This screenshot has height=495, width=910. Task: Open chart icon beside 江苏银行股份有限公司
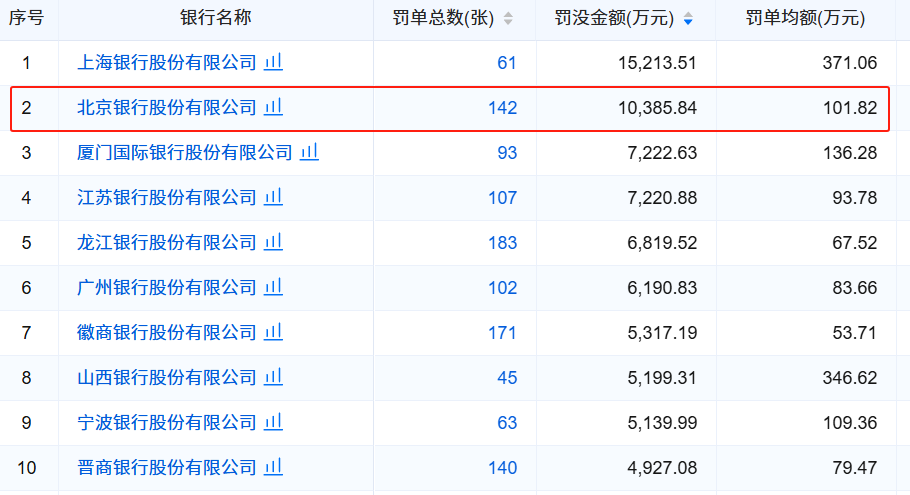coord(273,197)
